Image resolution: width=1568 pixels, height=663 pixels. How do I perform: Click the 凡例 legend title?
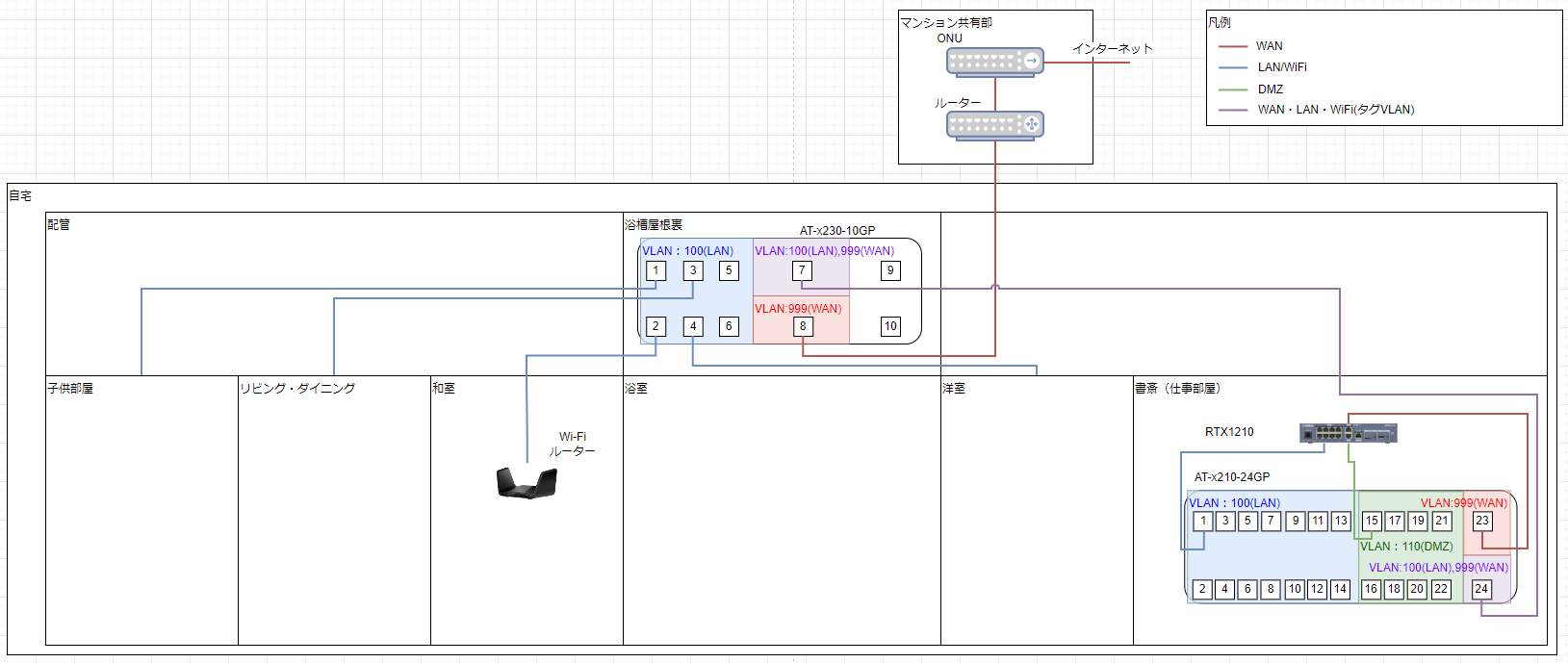tap(1220, 22)
